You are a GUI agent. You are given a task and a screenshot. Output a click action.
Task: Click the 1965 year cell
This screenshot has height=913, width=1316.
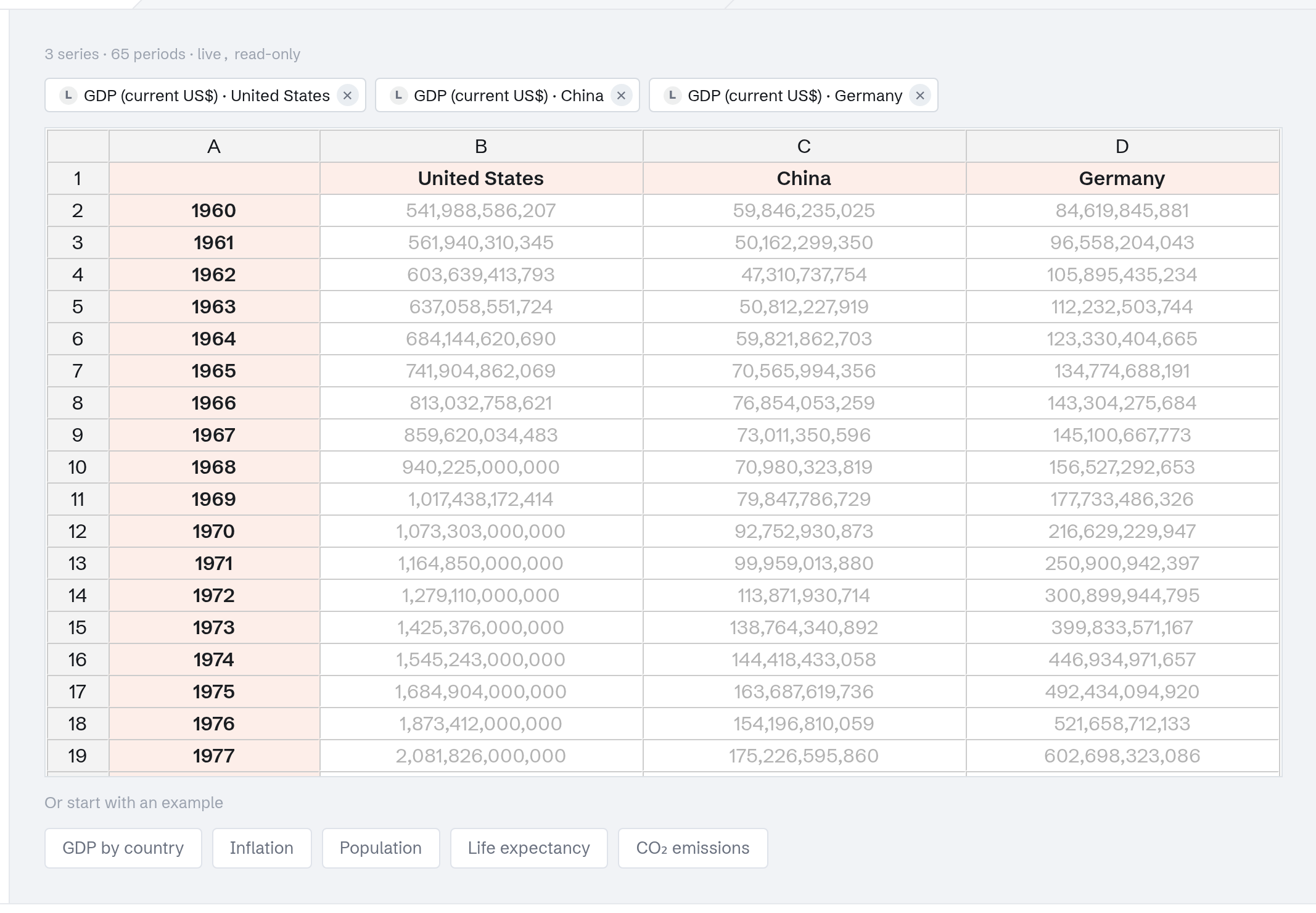pyautogui.click(x=214, y=371)
